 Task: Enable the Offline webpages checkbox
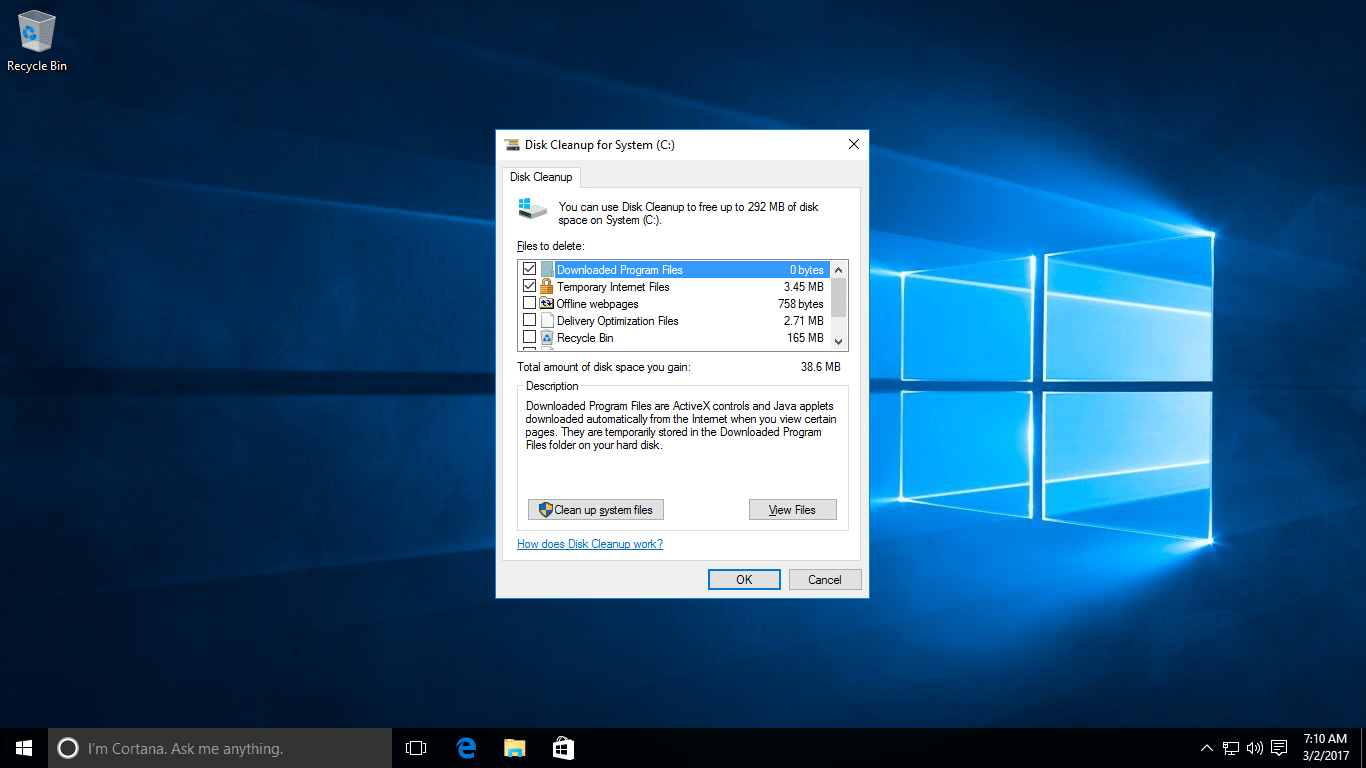(530, 303)
